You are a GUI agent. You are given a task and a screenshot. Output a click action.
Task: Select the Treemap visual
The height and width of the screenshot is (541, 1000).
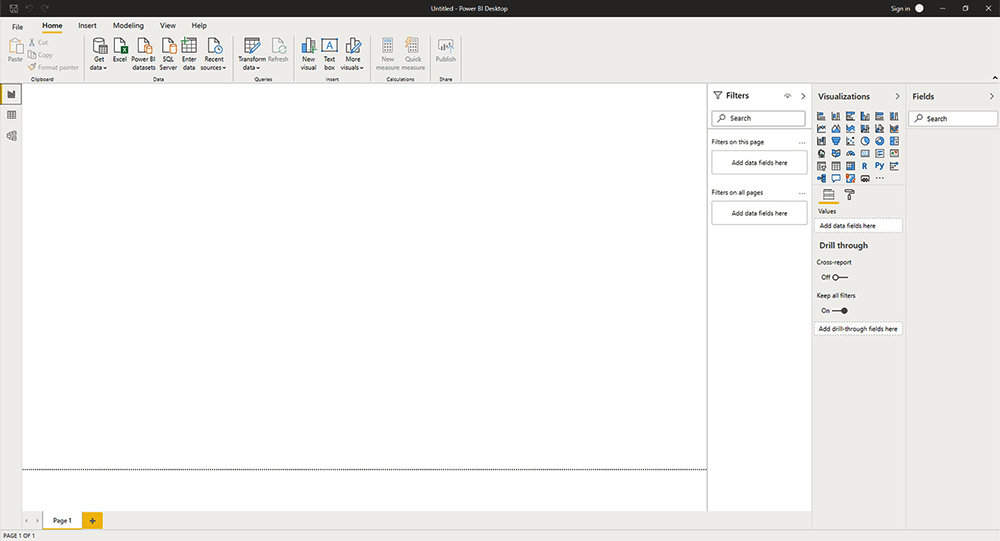[894, 141]
